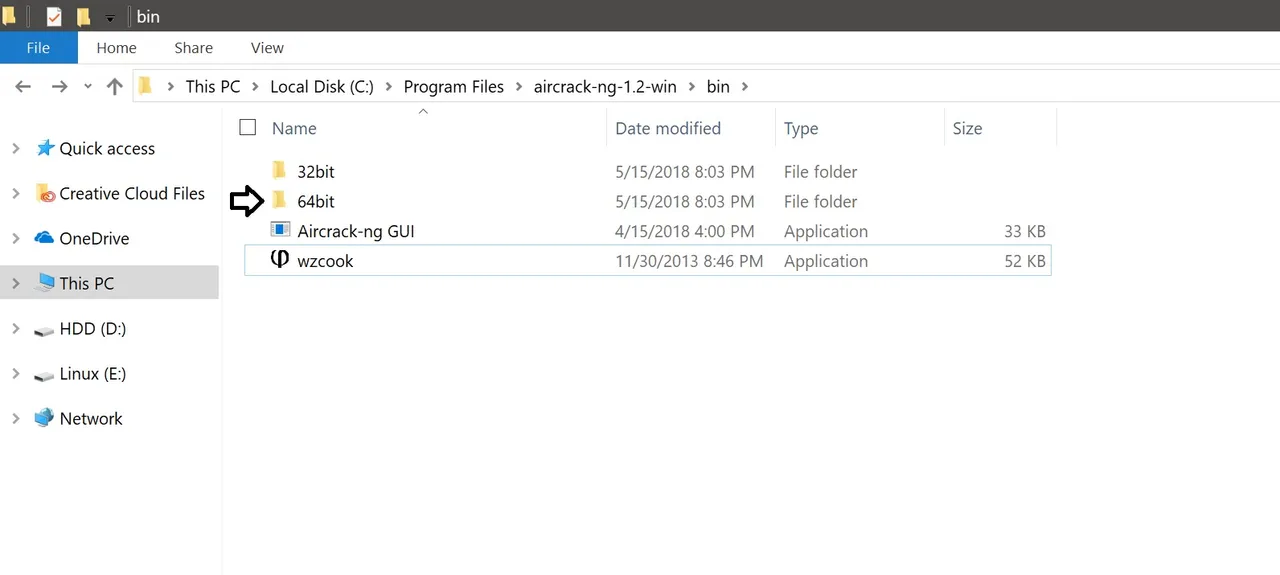
Task: Click the Quick access star icon
Action: (x=44, y=148)
